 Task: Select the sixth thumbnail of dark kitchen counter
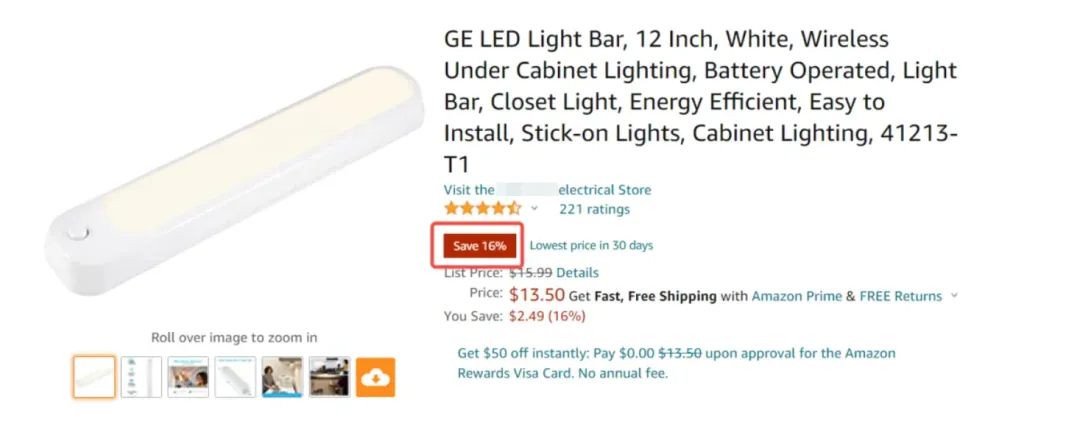(329, 377)
